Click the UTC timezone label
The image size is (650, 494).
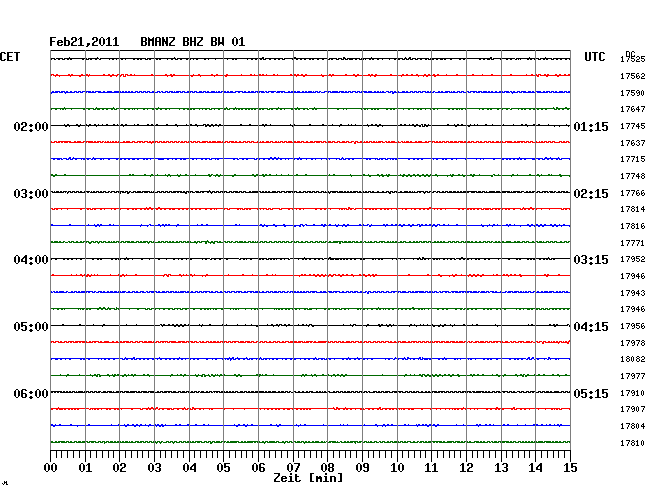[x=595, y=57]
